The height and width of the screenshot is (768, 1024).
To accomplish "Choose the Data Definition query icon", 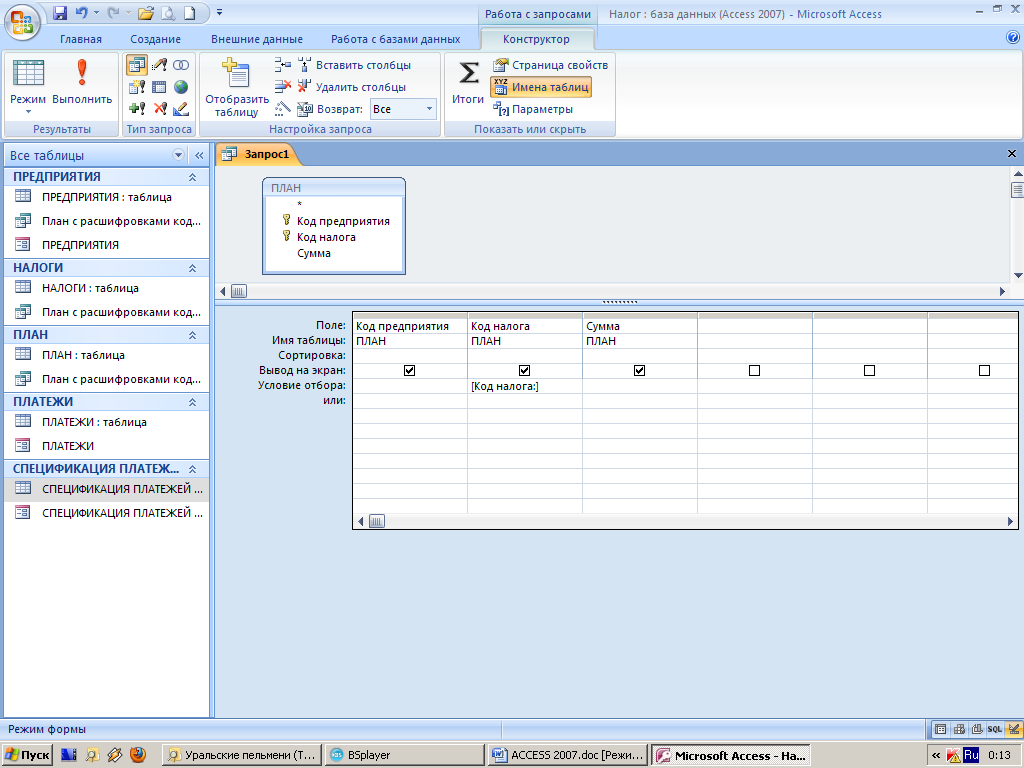I will (159, 65).
